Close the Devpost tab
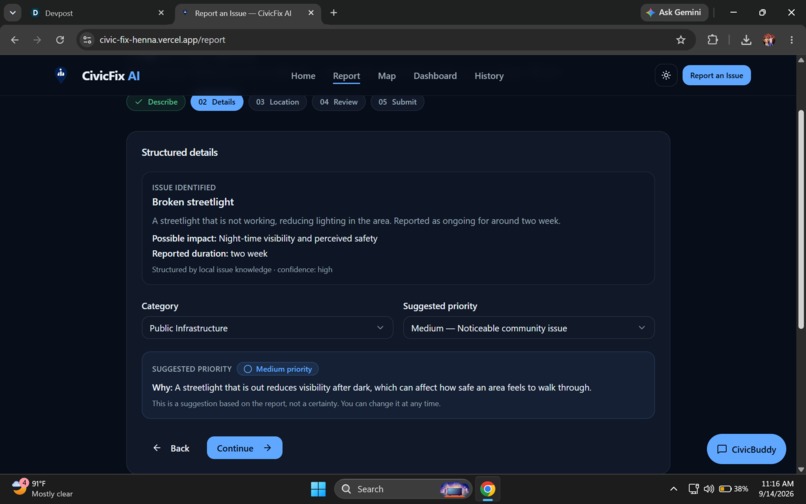Image resolution: width=806 pixels, height=504 pixels. (161, 13)
